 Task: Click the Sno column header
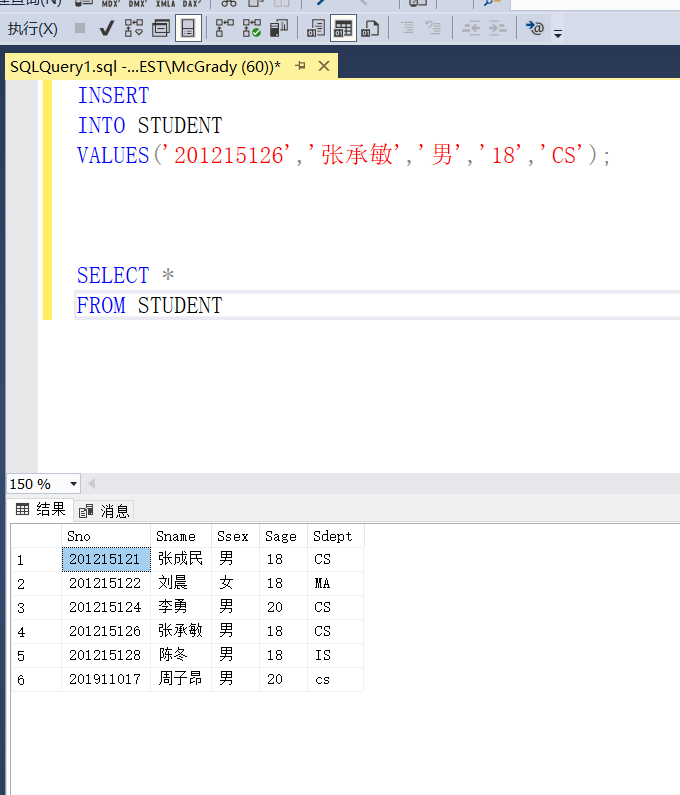point(106,536)
